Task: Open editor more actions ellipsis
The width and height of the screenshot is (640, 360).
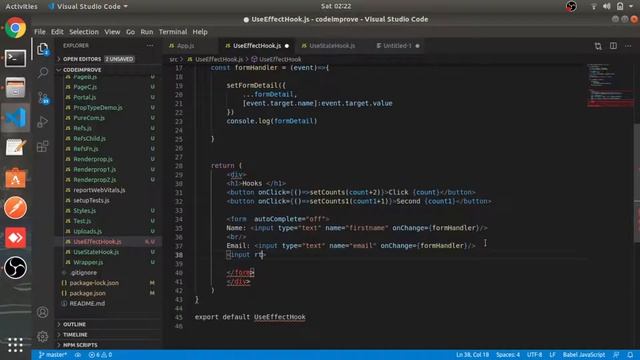Action: tap(628, 46)
